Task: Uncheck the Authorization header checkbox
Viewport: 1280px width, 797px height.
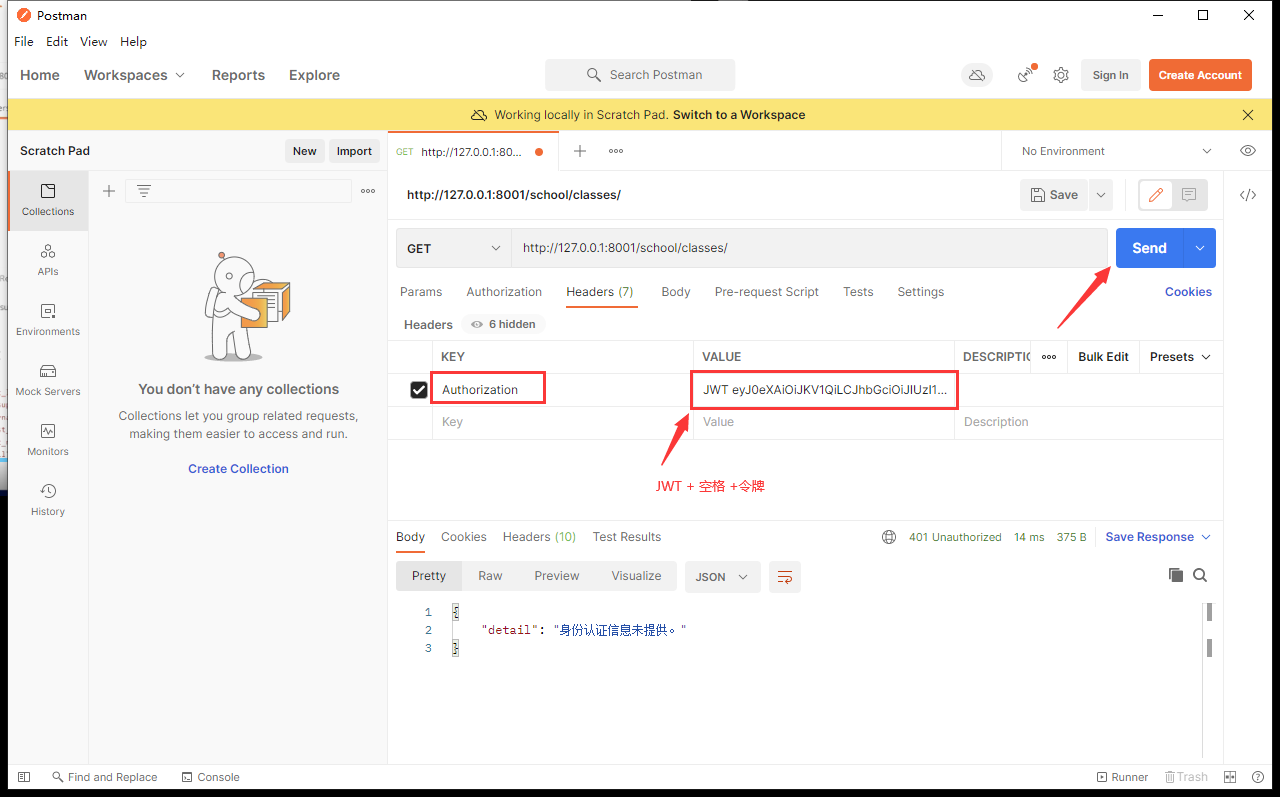Action: [x=419, y=390]
